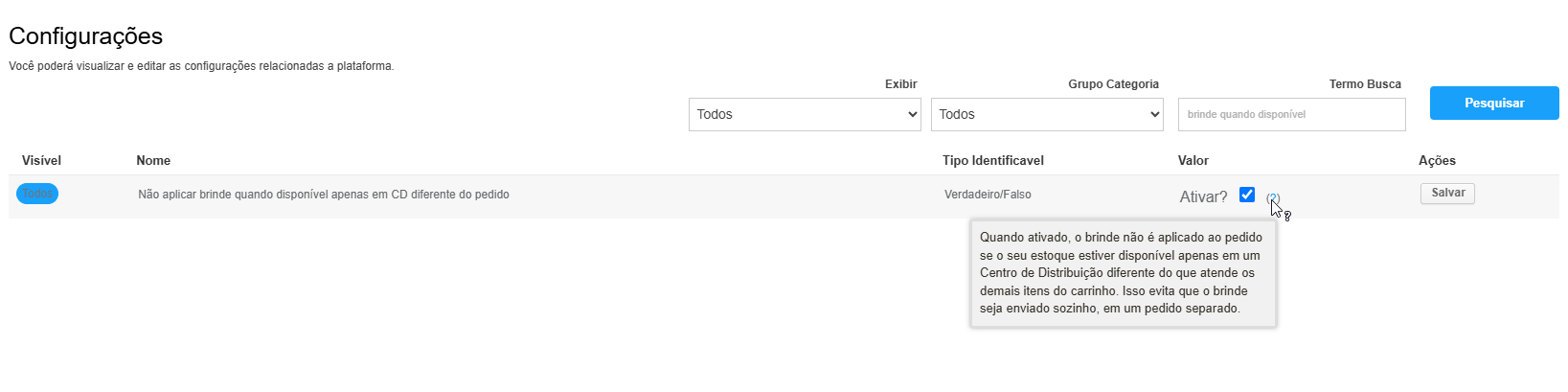Click the Configurações page heading
The image size is (1568, 392).
pyautogui.click(x=86, y=36)
